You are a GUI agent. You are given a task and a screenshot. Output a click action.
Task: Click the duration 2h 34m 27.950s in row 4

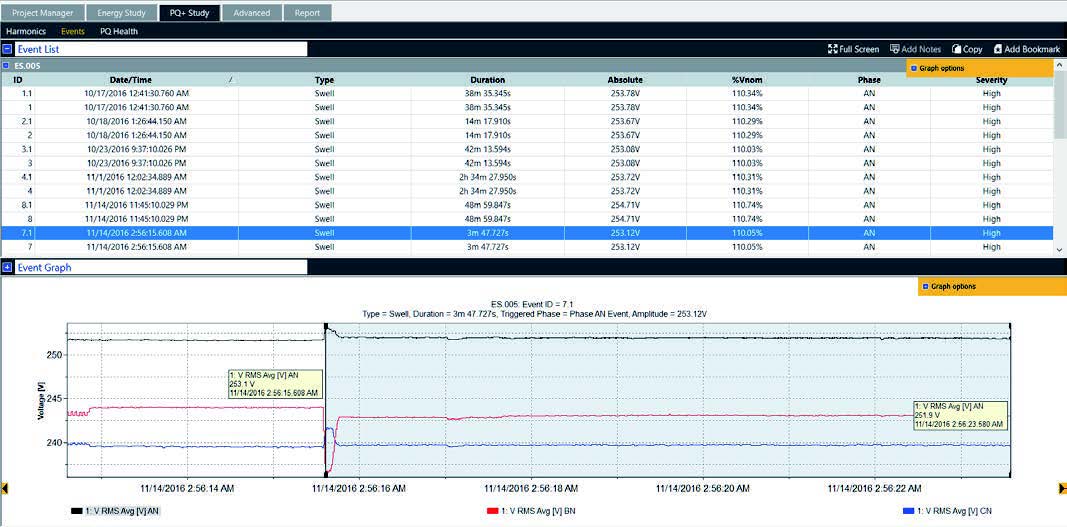coord(487,191)
